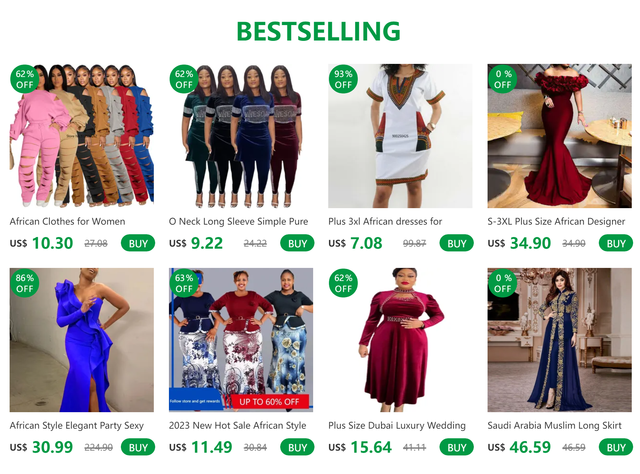Click BUY for the US$ 11.49 item
The height and width of the screenshot is (474, 640).
click(297, 447)
